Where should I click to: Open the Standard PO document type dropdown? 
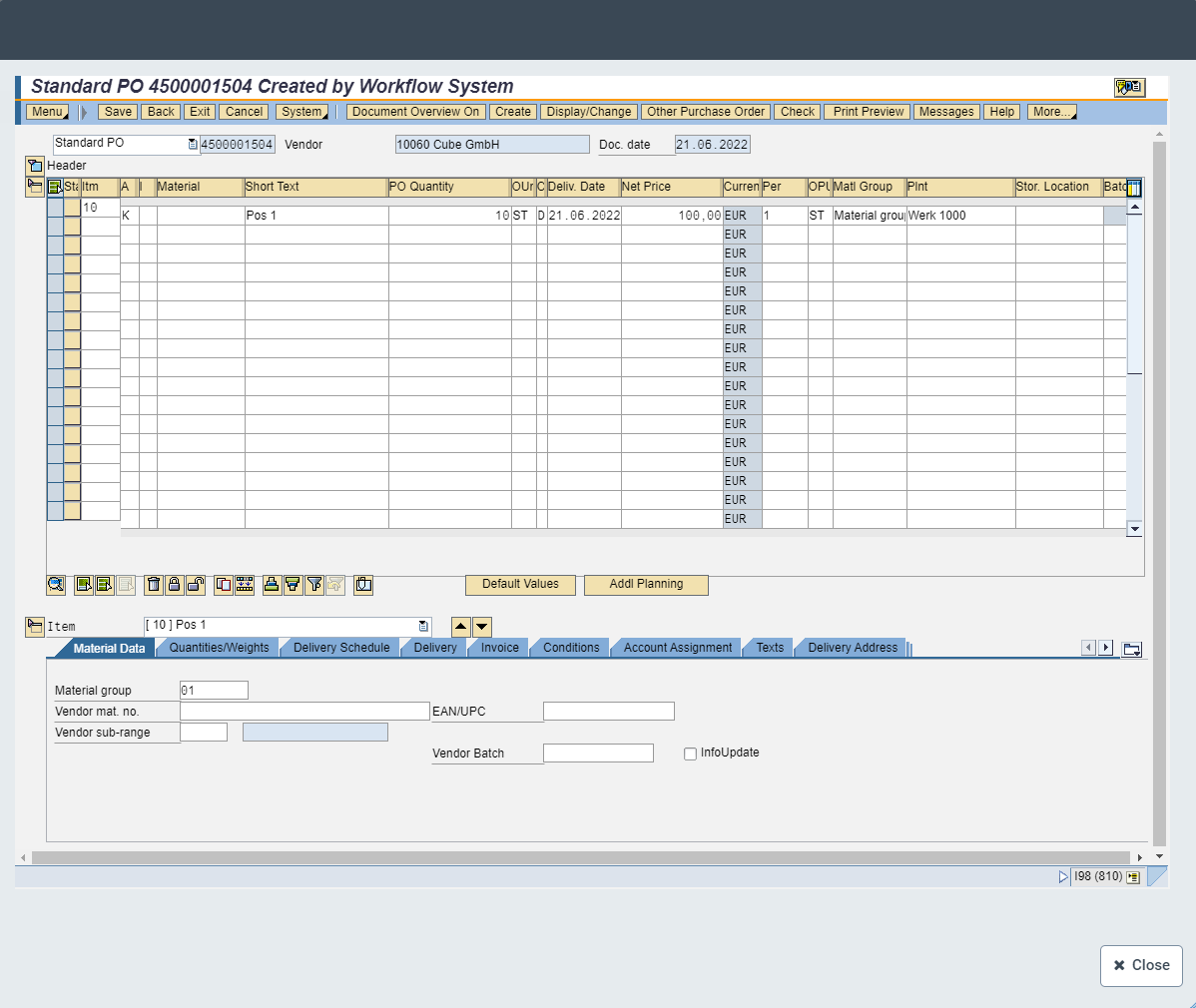pos(193,145)
